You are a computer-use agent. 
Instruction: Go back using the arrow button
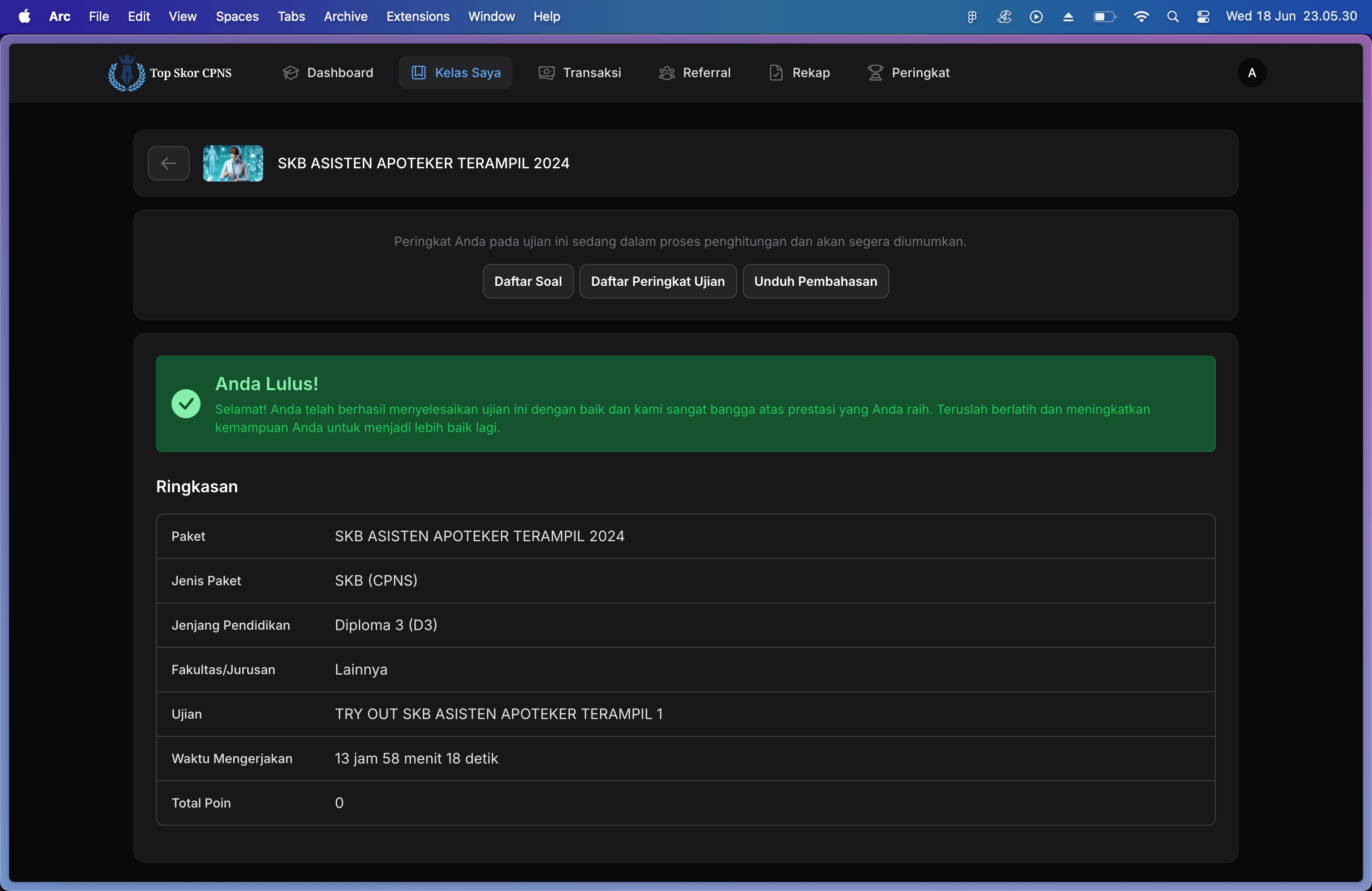[x=168, y=163]
